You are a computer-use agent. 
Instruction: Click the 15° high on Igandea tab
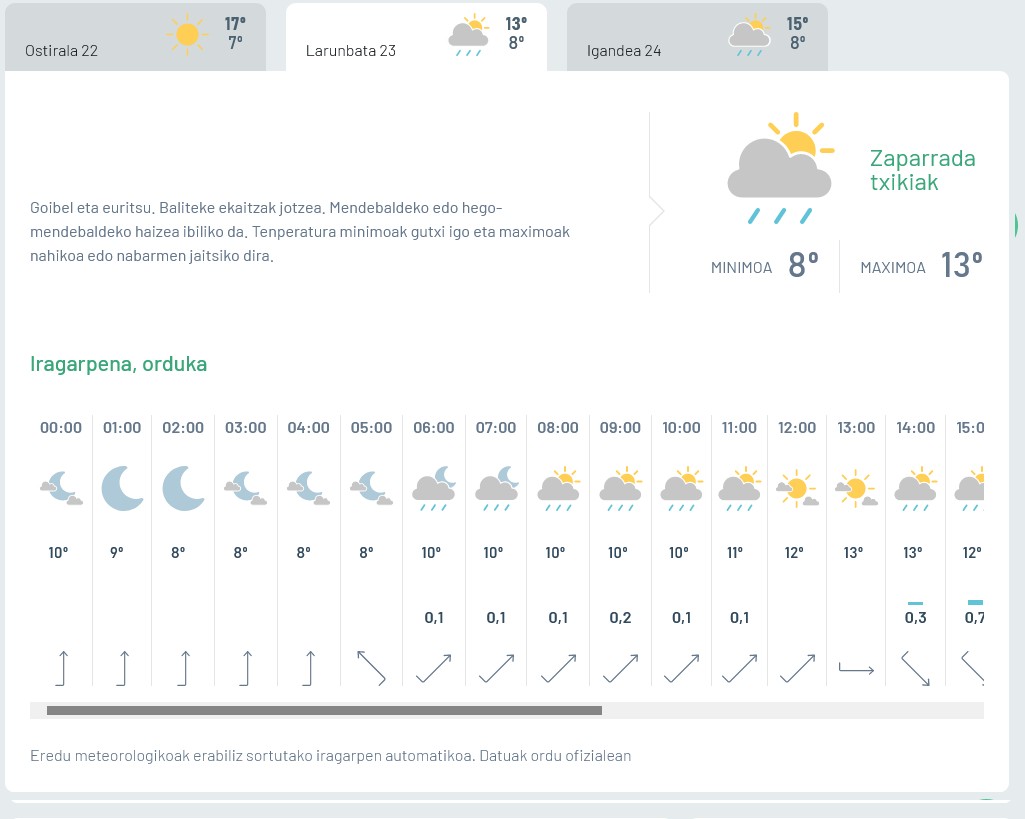(x=798, y=24)
